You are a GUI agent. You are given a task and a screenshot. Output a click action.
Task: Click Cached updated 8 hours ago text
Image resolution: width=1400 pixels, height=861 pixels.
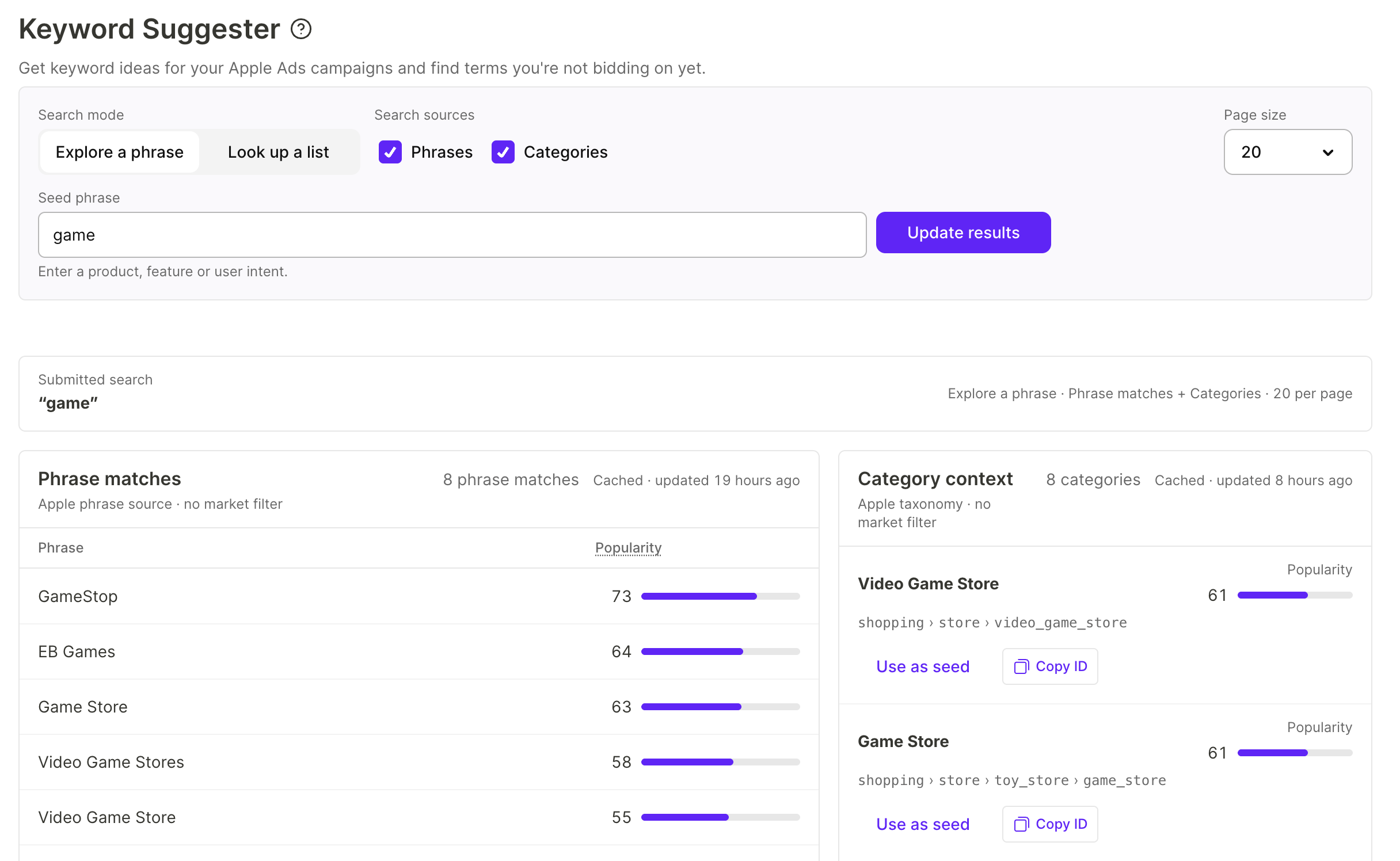coord(1253,481)
